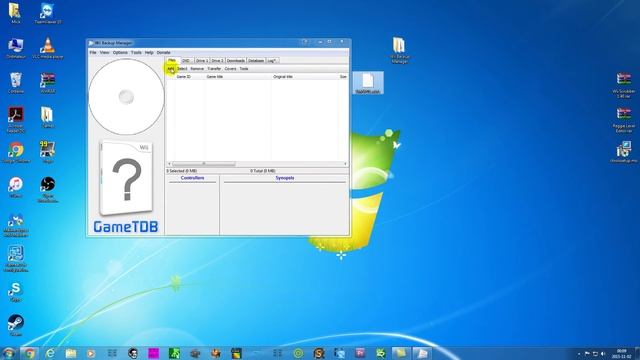The height and width of the screenshot is (360, 640).
Task: Open the View menu
Action: click(x=104, y=53)
